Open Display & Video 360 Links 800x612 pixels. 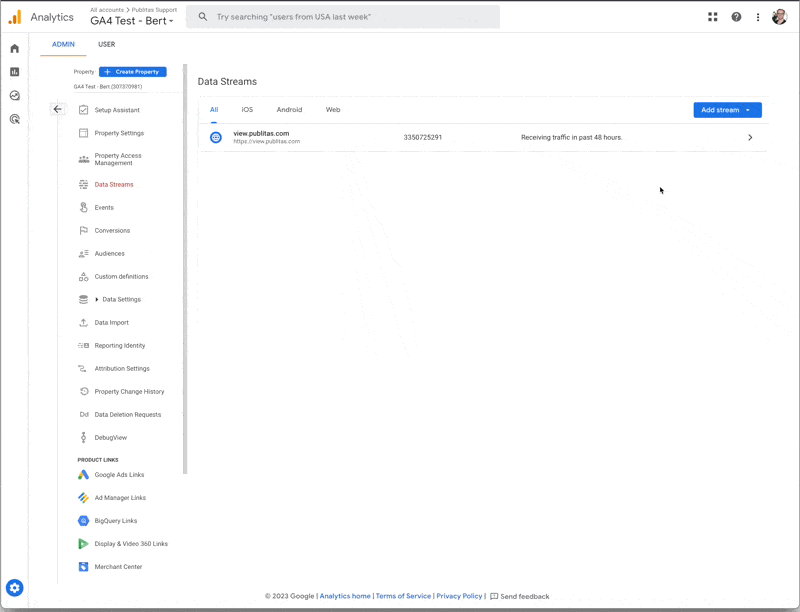pyautogui.click(x=131, y=544)
